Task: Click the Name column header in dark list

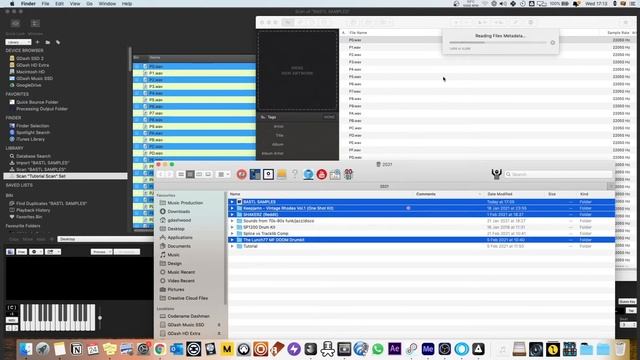Action: pos(155,58)
